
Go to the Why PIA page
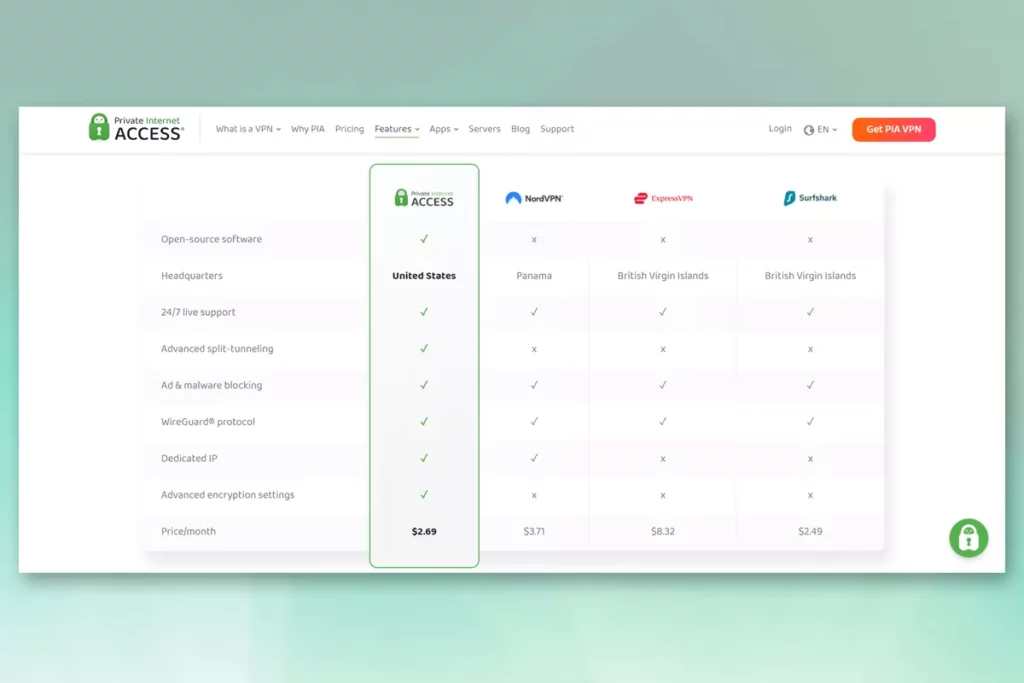point(308,129)
